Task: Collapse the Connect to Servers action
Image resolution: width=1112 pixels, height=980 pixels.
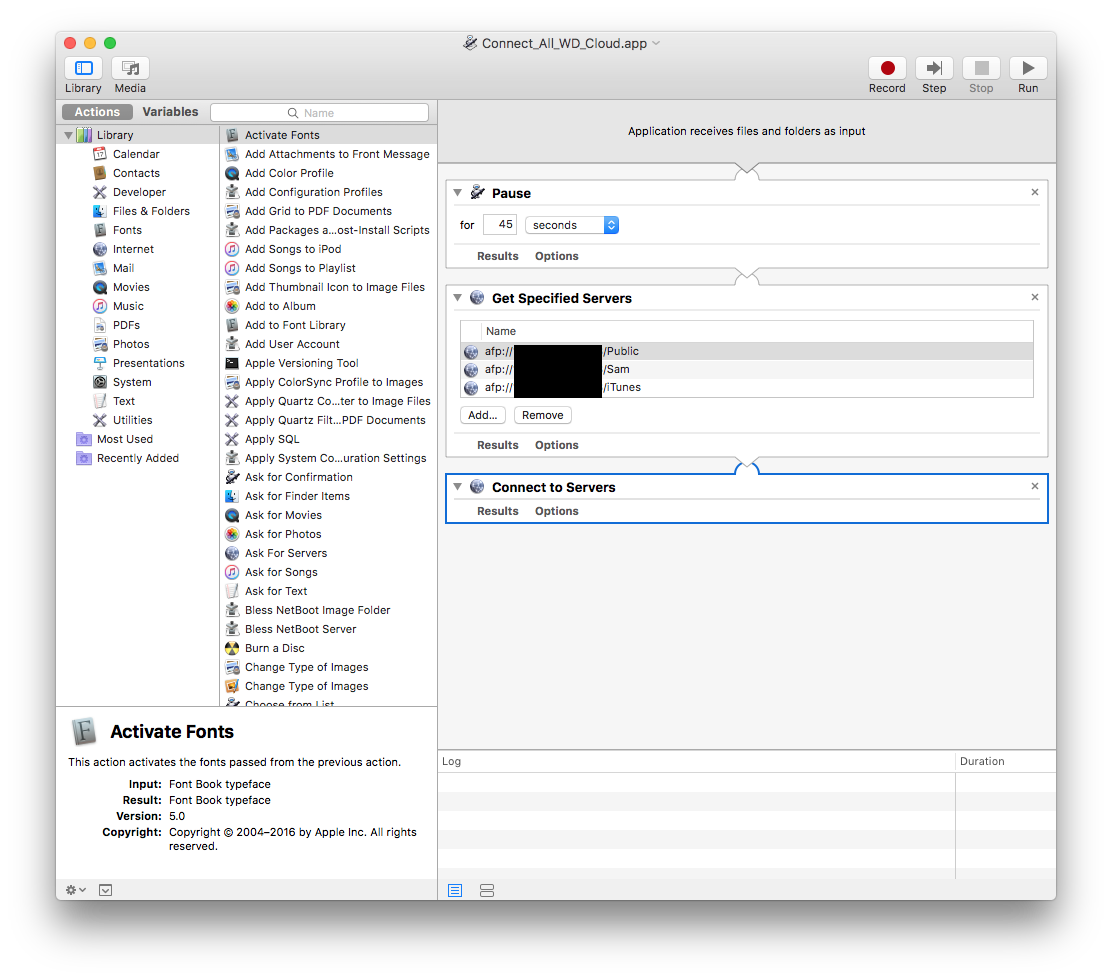Action: tap(457, 486)
